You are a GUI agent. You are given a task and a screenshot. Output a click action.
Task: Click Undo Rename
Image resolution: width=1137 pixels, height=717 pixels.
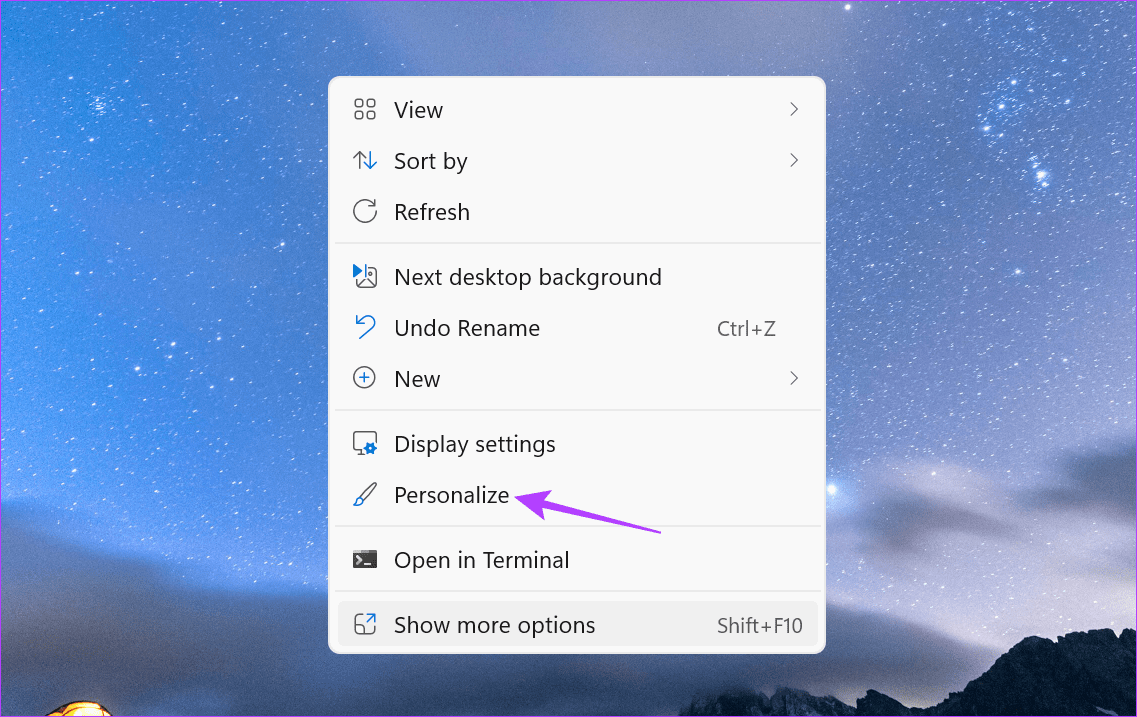click(x=466, y=328)
